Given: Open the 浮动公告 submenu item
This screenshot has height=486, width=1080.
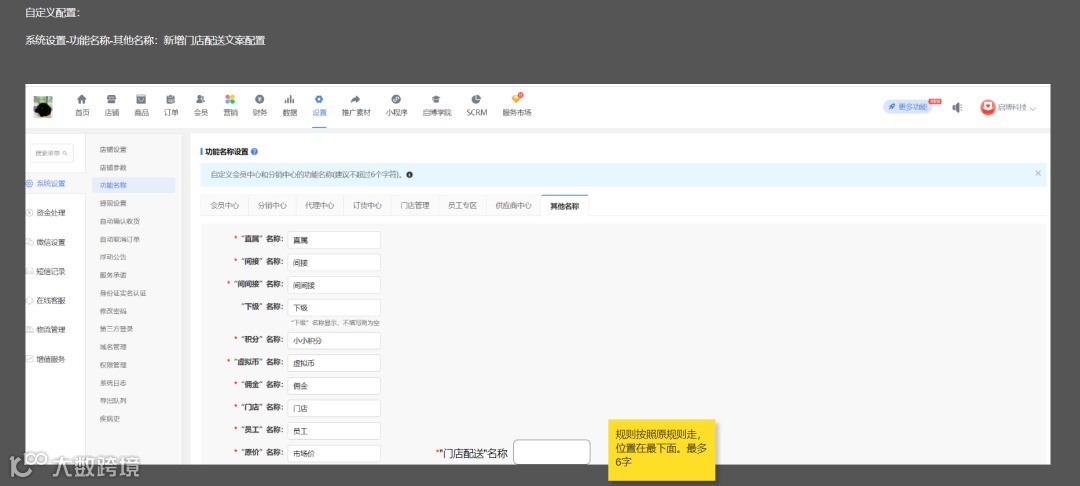Looking at the screenshot, I should pos(113,257).
